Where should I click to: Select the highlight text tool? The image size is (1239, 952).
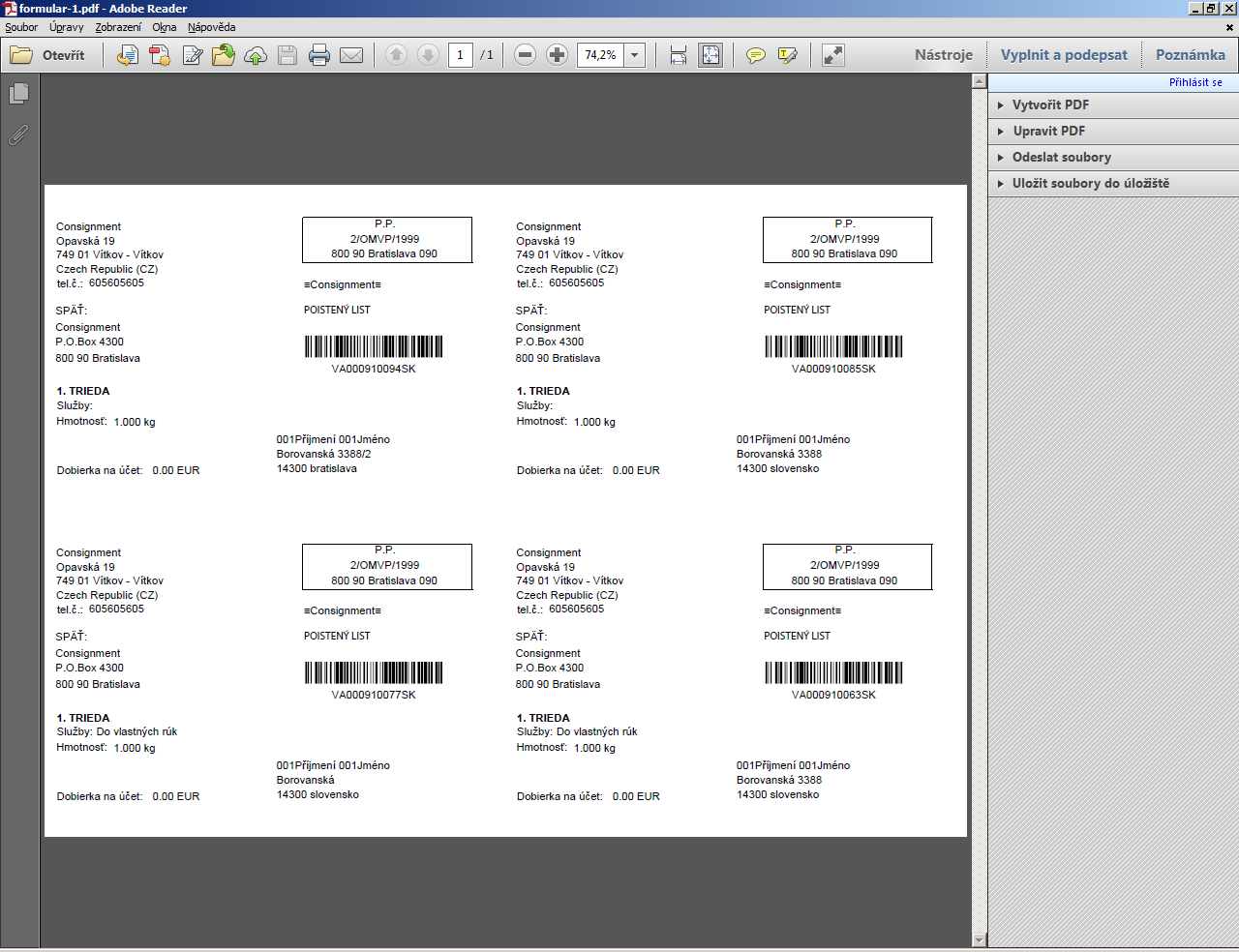click(788, 55)
